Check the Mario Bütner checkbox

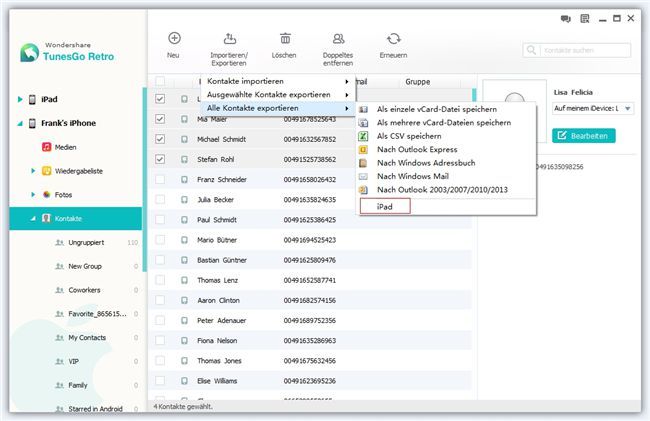click(x=160, y=240)
